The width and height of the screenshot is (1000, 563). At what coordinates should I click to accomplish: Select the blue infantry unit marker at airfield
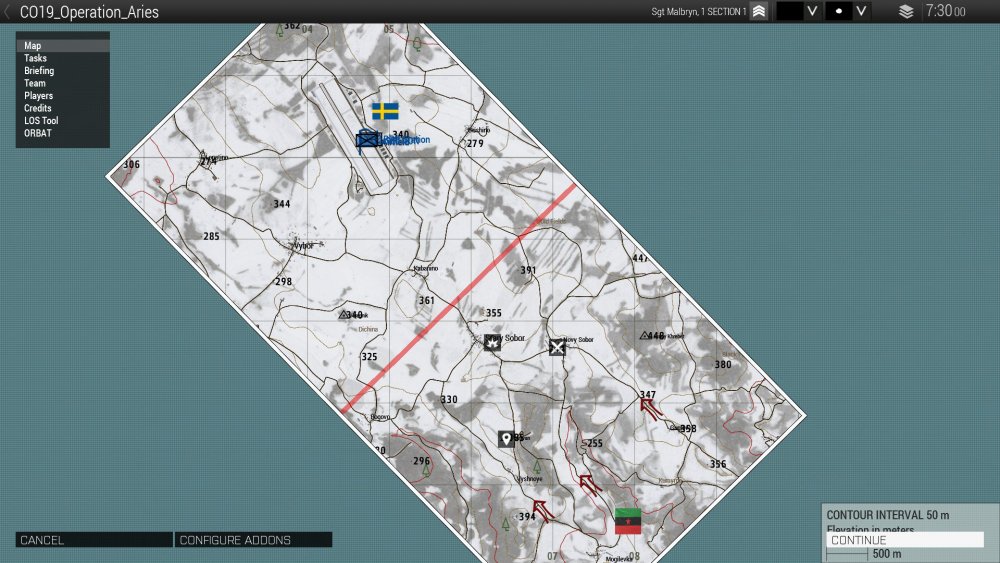pyautogui.click(x=368, y=140)
